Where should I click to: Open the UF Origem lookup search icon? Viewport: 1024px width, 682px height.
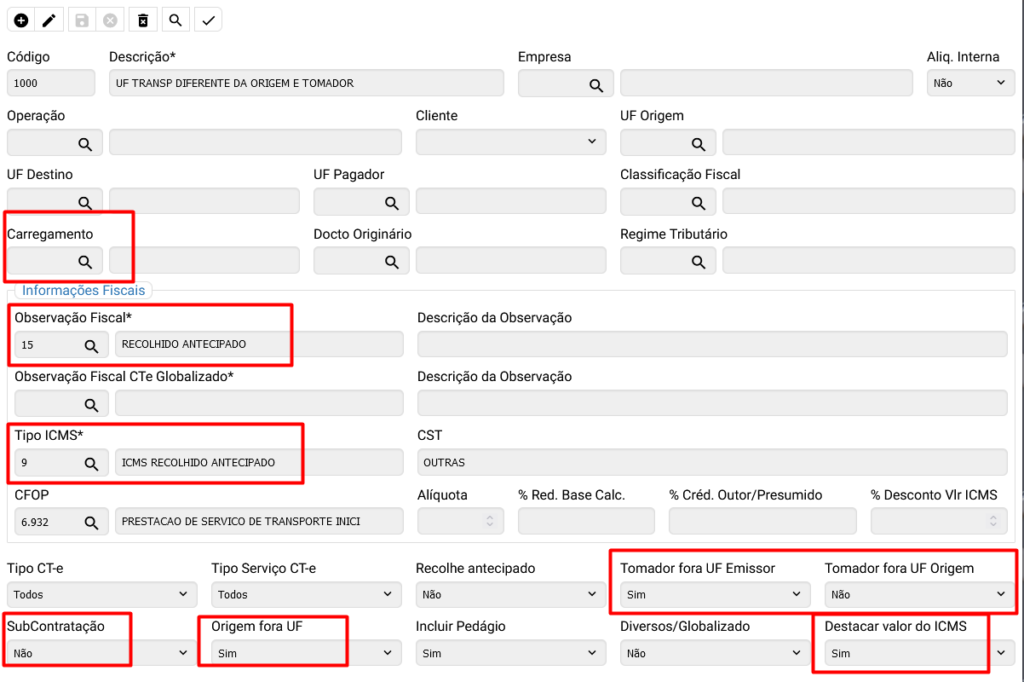698,144
